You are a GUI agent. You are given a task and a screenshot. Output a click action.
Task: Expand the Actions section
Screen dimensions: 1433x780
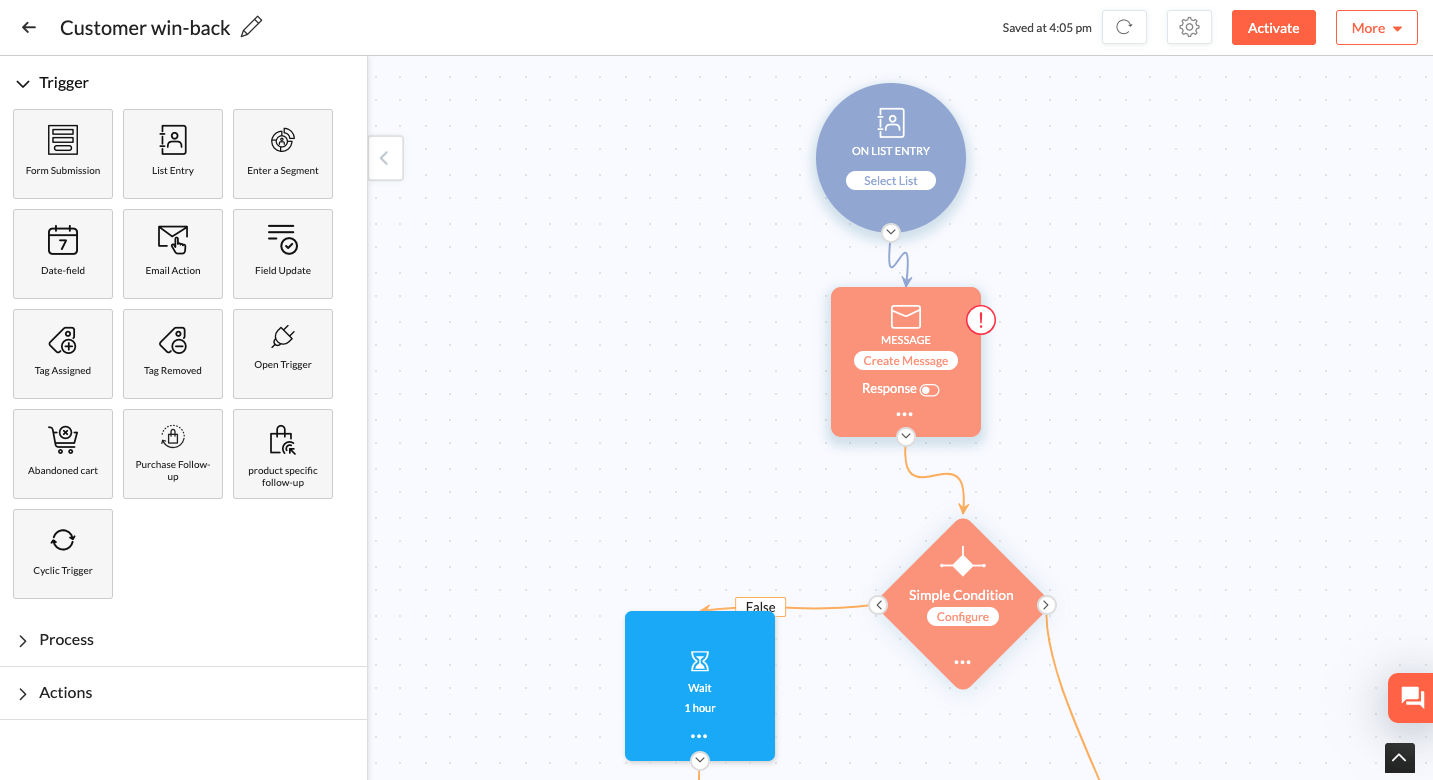[x=23, y=694]
